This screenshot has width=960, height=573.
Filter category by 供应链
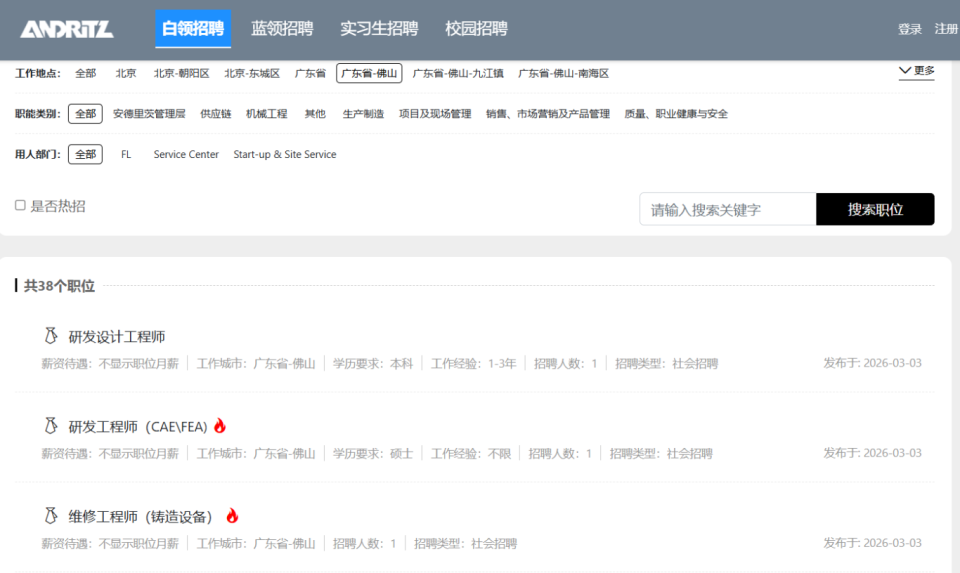216,114
